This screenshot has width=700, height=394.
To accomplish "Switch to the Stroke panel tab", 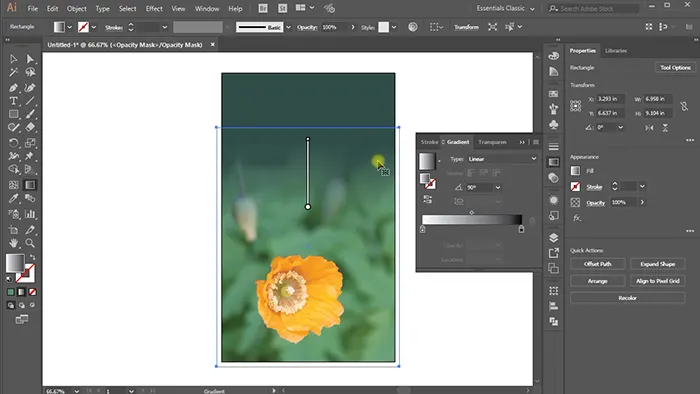I will click(429, 142).
